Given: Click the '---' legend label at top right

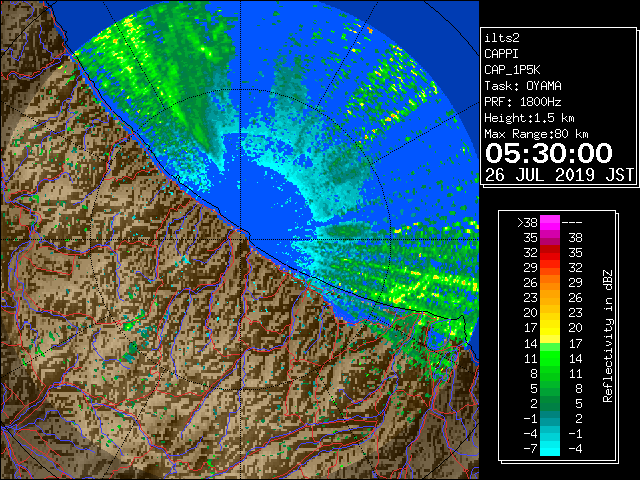Looking at the screenshot, I should click(x=572, y=222).
